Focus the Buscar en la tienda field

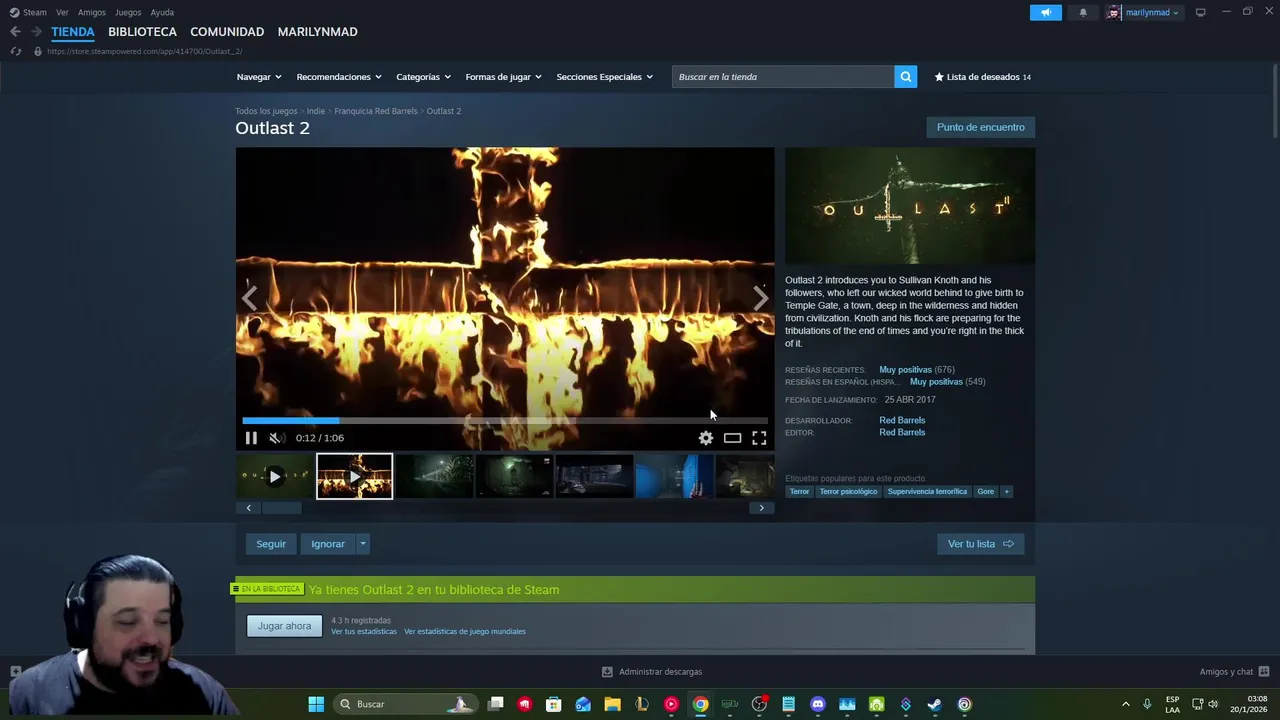(783, 77)
